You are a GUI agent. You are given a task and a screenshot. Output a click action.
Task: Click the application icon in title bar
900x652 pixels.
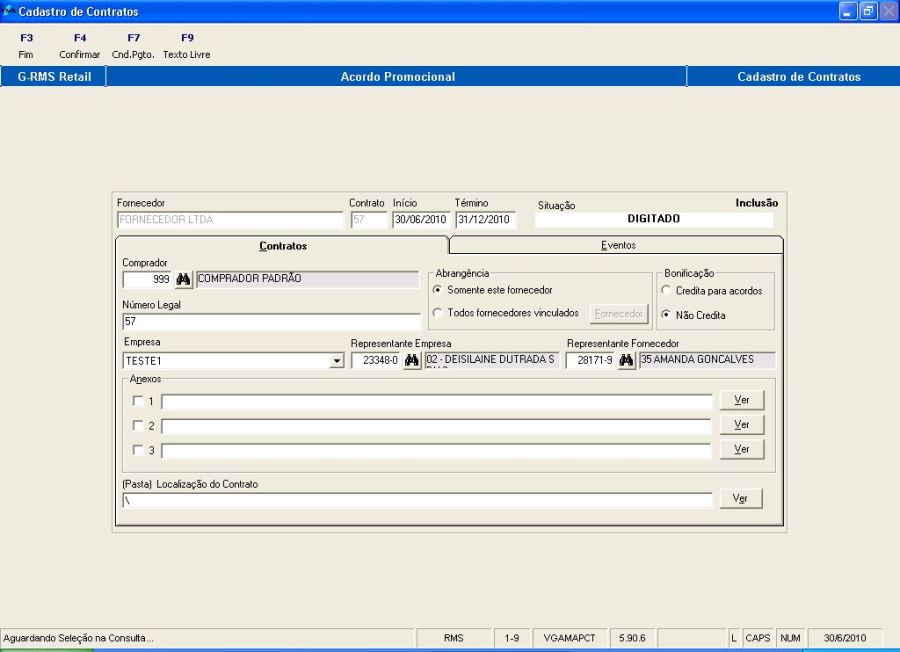coord(9,11)
